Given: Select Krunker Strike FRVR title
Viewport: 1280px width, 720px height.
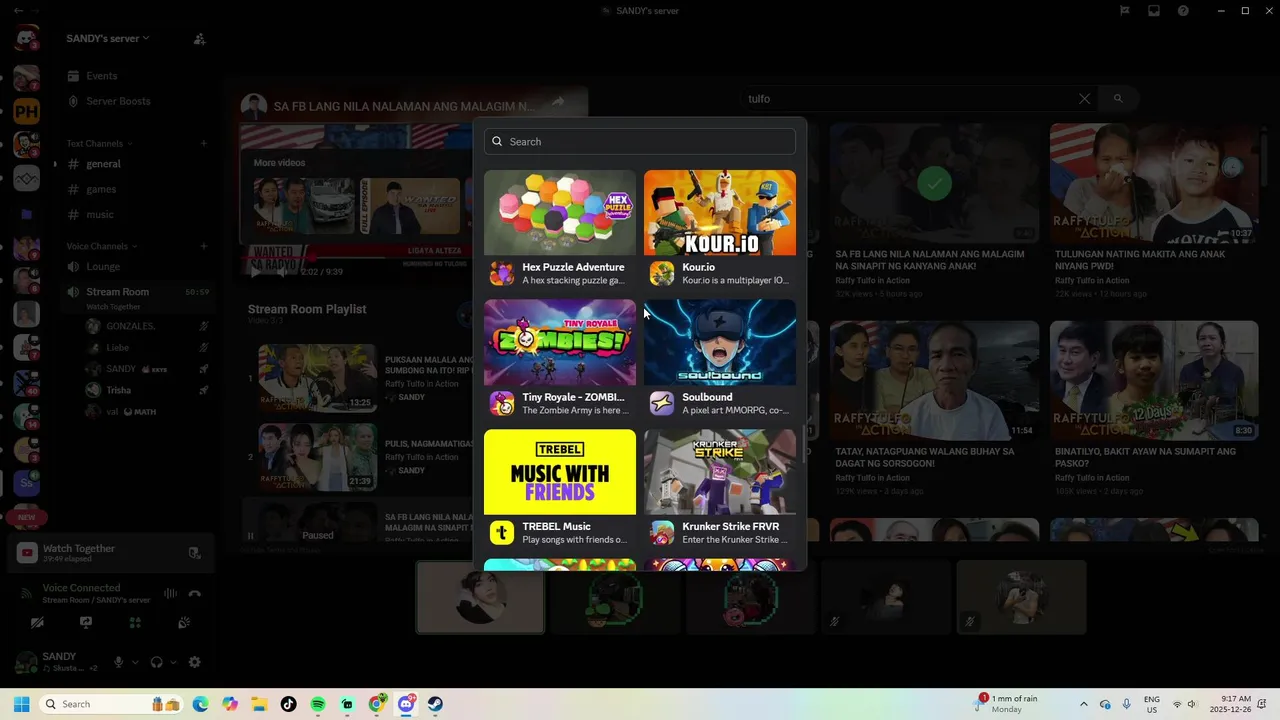Looking at the screenshot, I should [730, 526].
